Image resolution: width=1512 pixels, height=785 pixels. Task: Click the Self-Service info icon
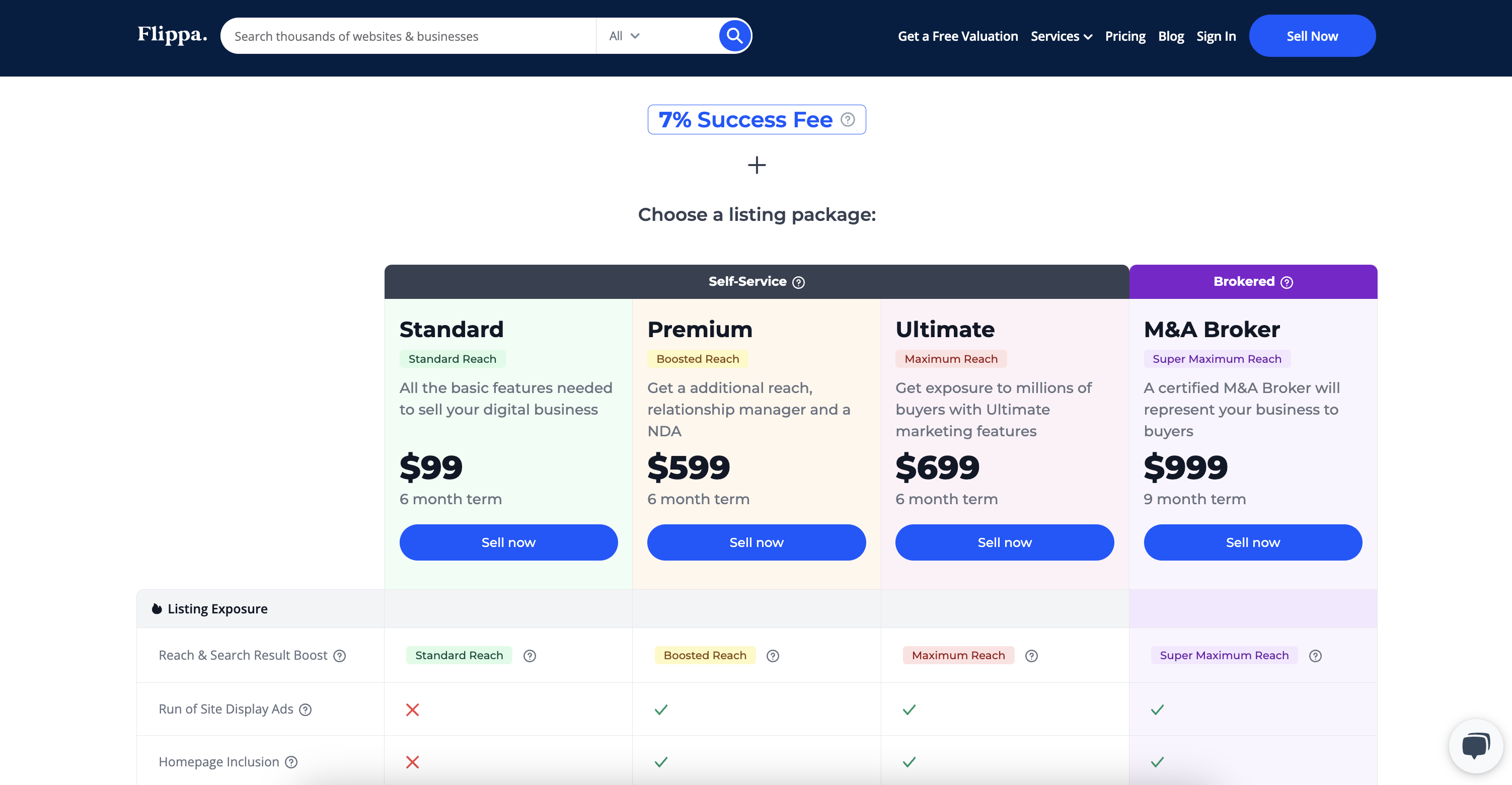click(x=799, y=282)
